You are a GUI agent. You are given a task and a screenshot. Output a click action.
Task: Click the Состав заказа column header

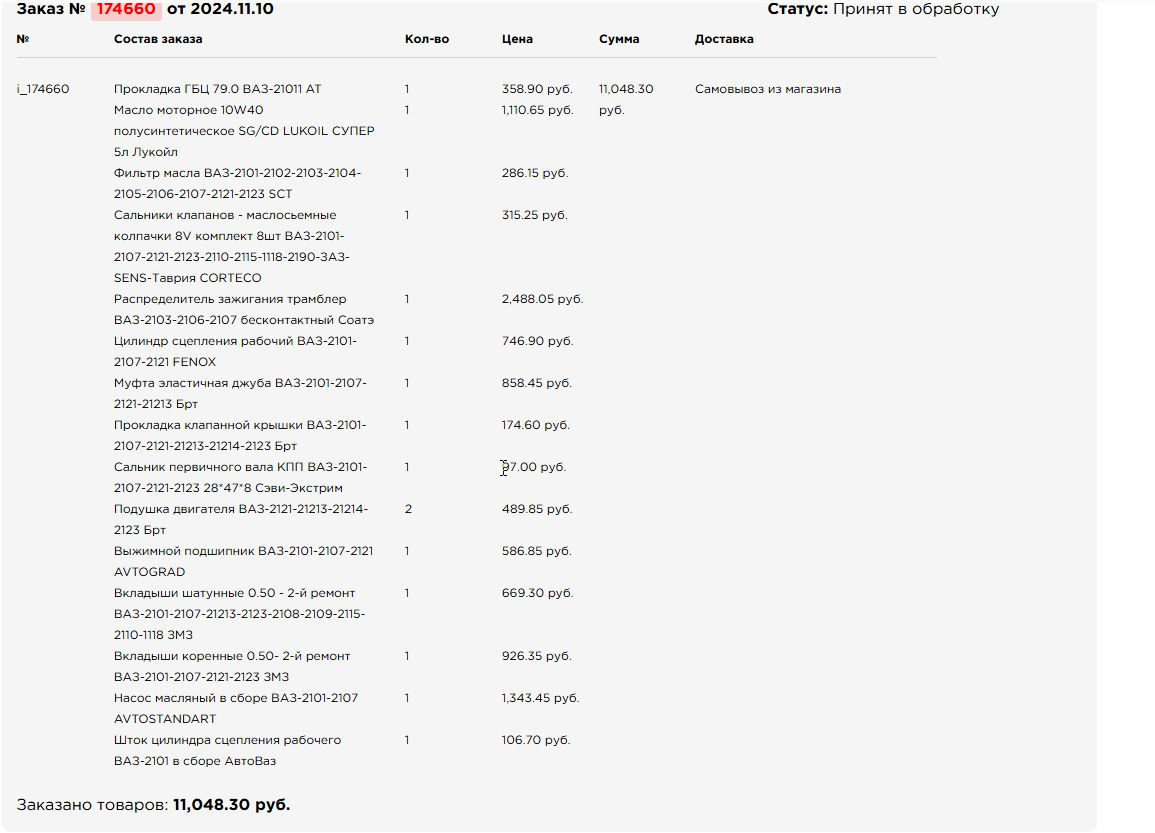(158, 39)
